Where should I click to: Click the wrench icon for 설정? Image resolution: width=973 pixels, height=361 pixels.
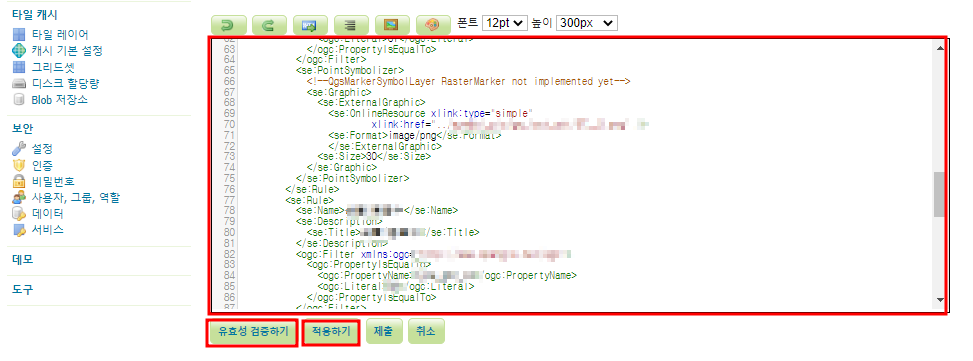19,149
